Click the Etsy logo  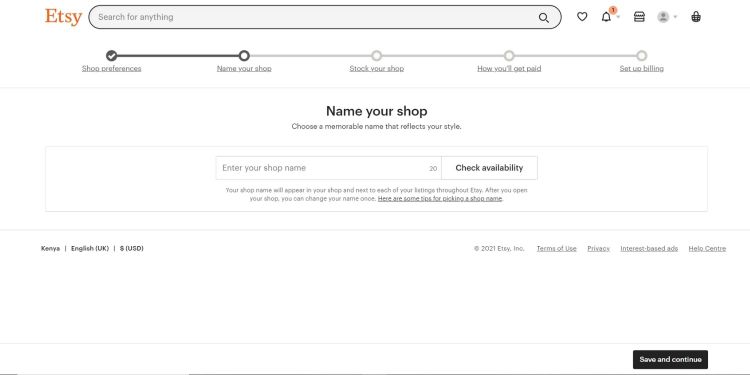[x=64, y=17]
